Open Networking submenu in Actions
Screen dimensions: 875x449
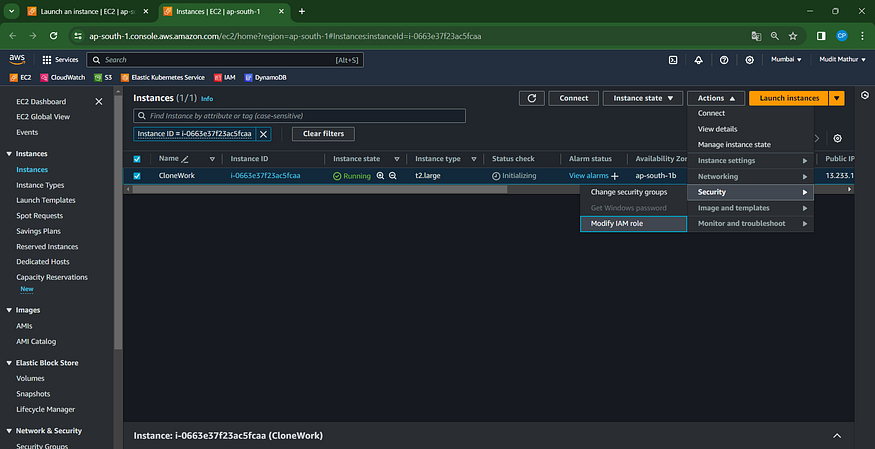pos(751,176)
